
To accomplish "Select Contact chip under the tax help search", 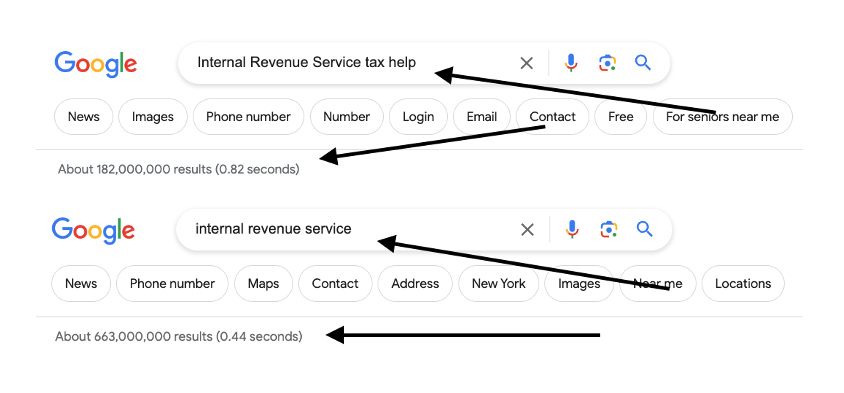I will point(552,117).
